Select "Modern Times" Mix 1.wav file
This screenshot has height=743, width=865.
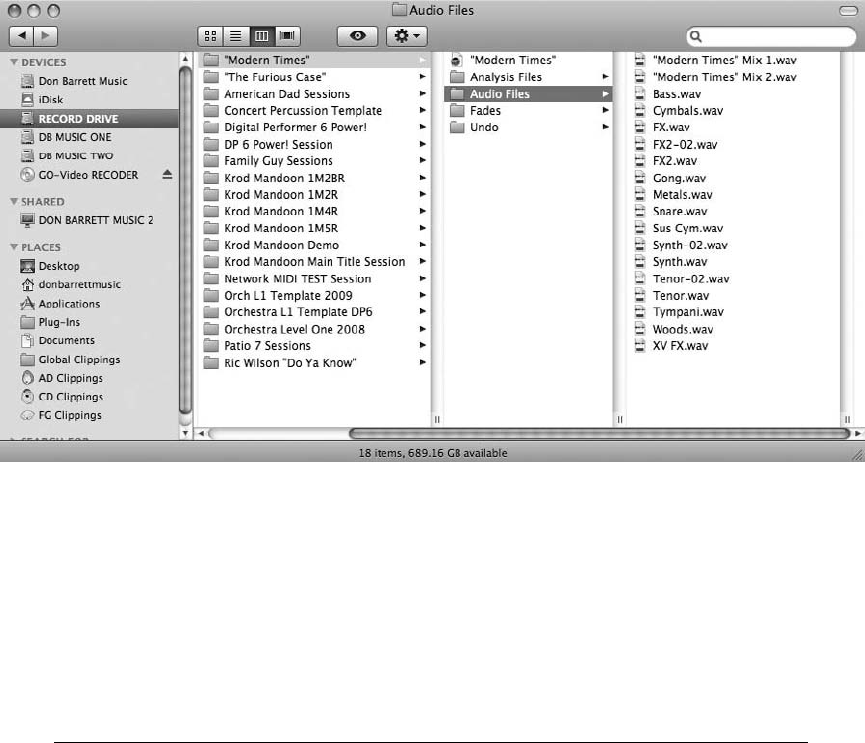734,60
